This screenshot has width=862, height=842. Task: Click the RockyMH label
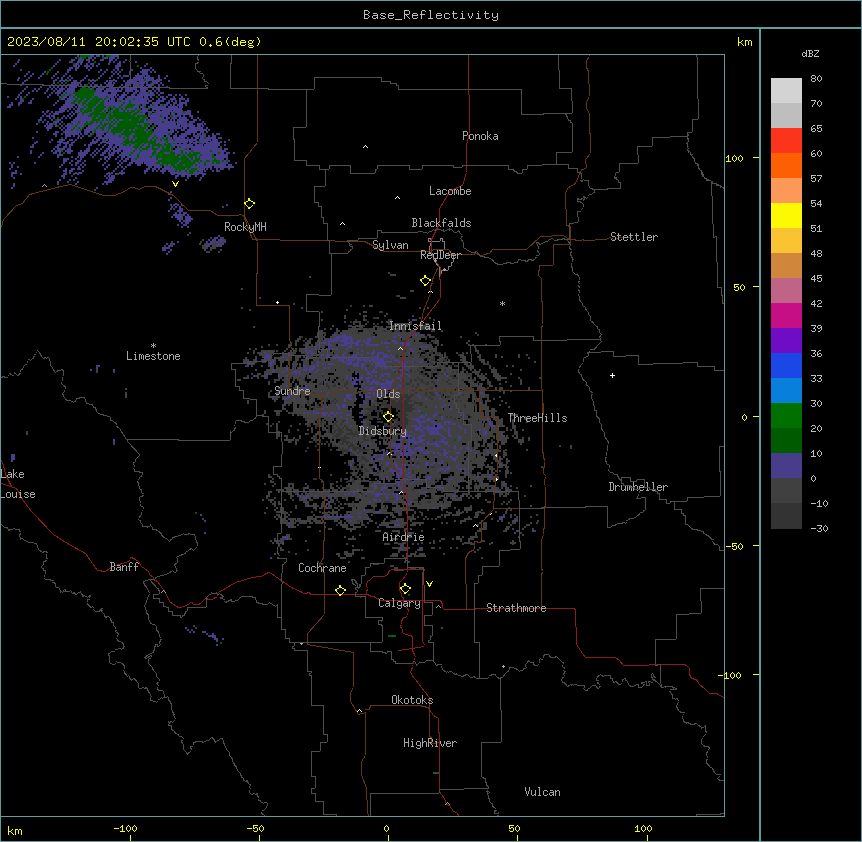245,227
